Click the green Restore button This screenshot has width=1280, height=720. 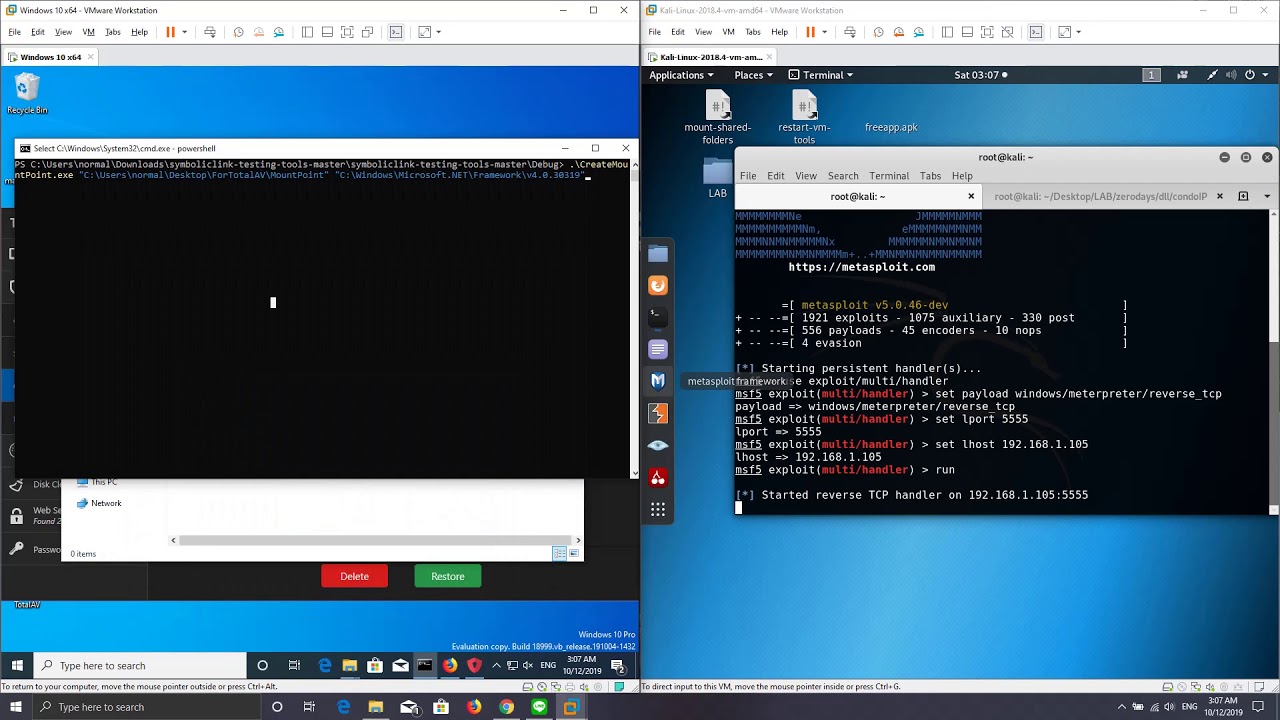pos(448,576)
